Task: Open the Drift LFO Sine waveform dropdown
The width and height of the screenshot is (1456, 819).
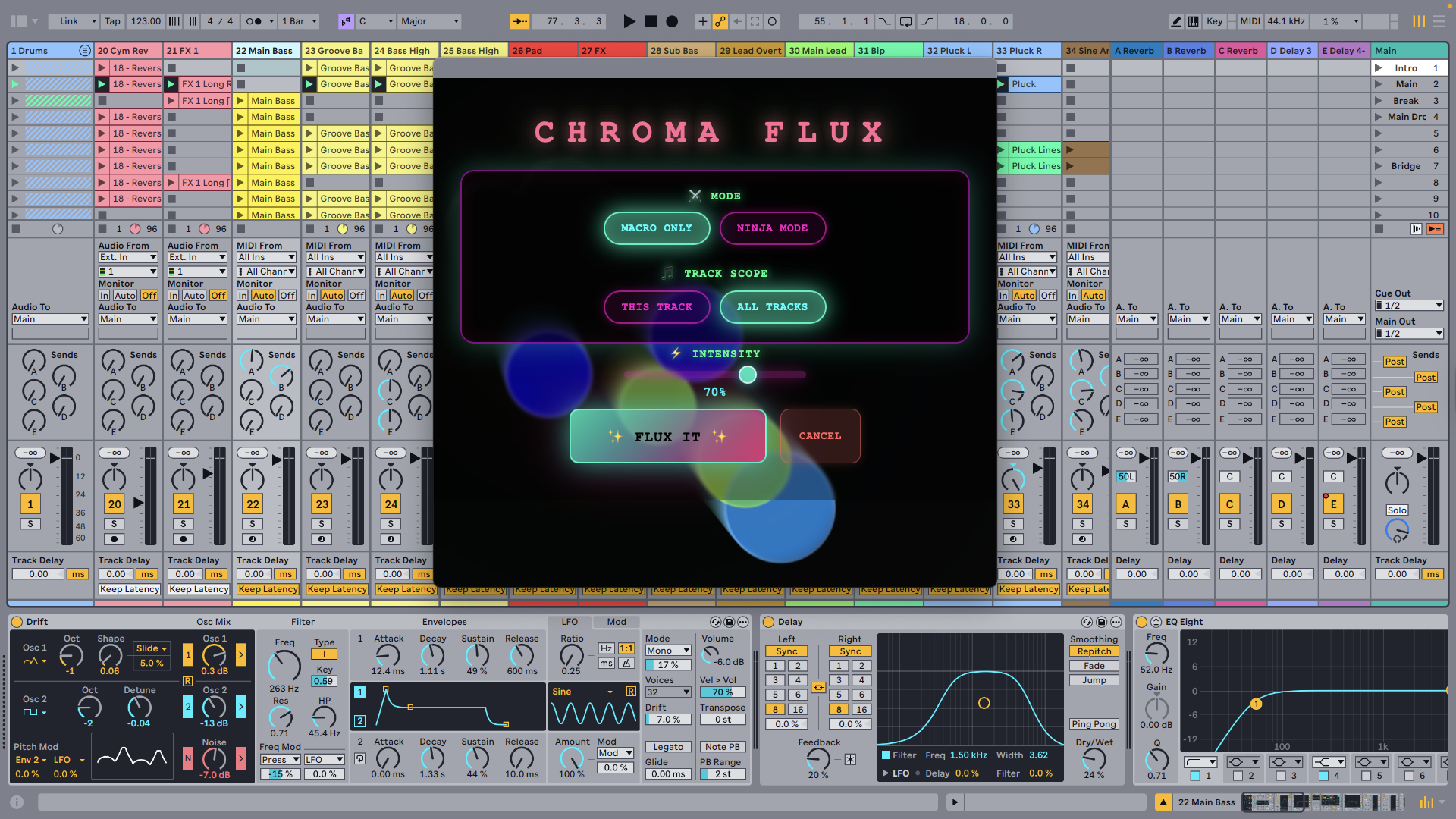Action: click(x=582, y=692)
